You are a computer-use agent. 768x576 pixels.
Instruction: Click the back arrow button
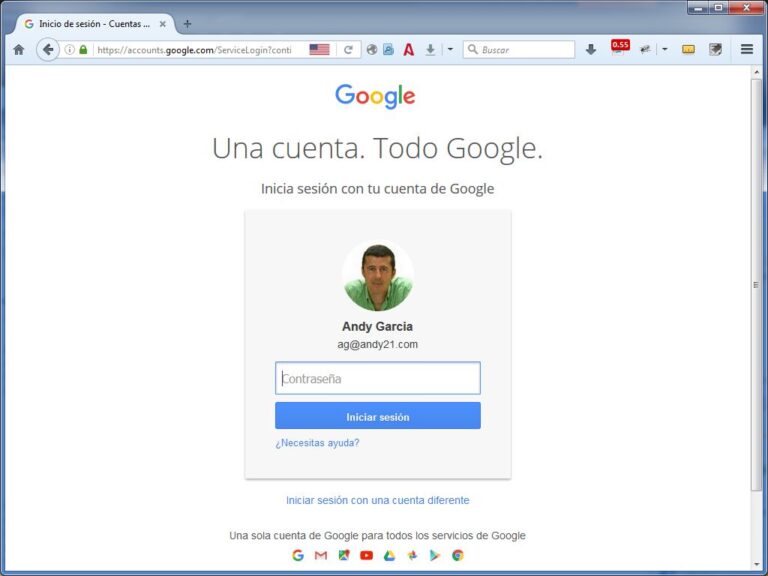tap(48, 49)
